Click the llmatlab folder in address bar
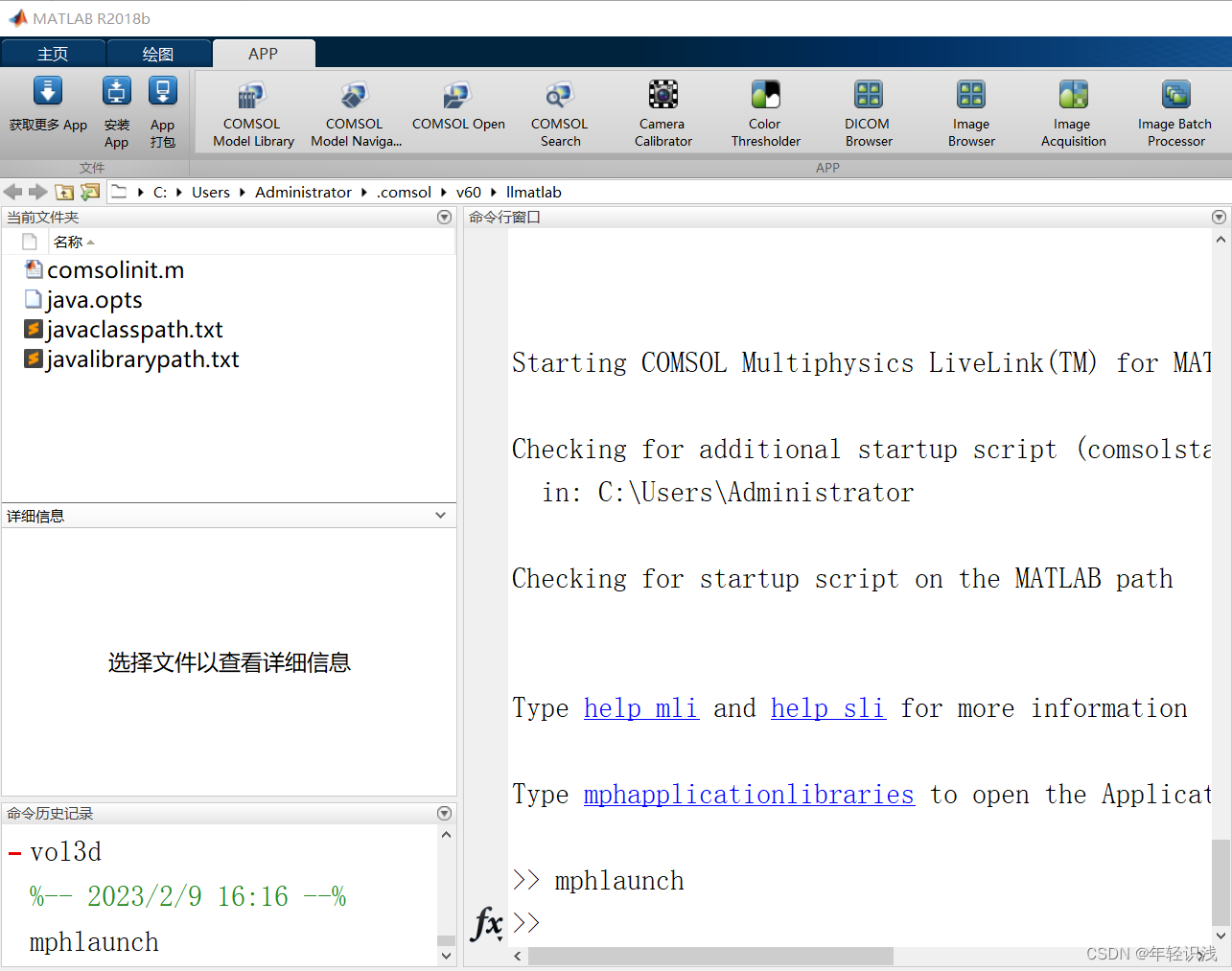 tap(533, 192)
